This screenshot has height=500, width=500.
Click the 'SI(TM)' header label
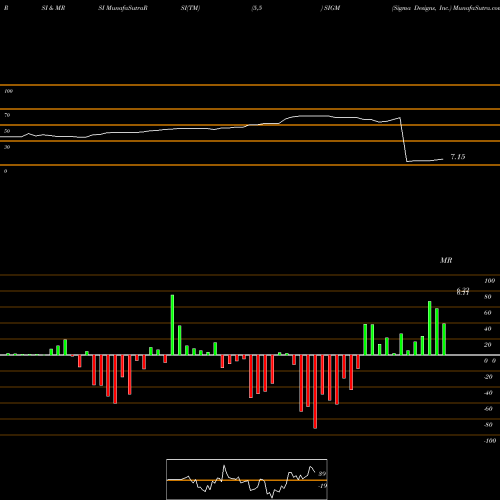pos(190,8)
